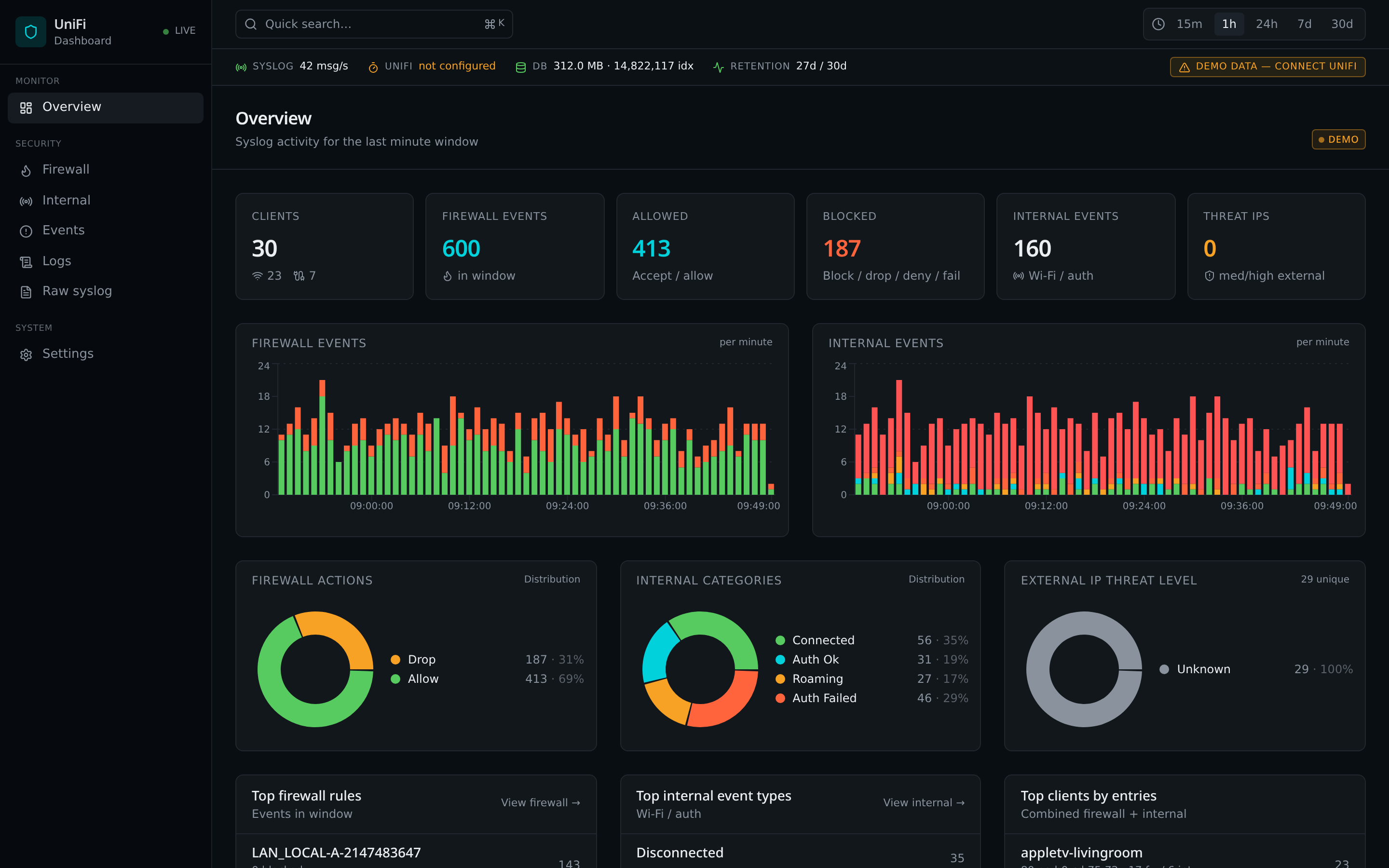Click the Firewall flame icon in sidebar
The height and width of the screenshot is (868, 1389).
(26, 171)
